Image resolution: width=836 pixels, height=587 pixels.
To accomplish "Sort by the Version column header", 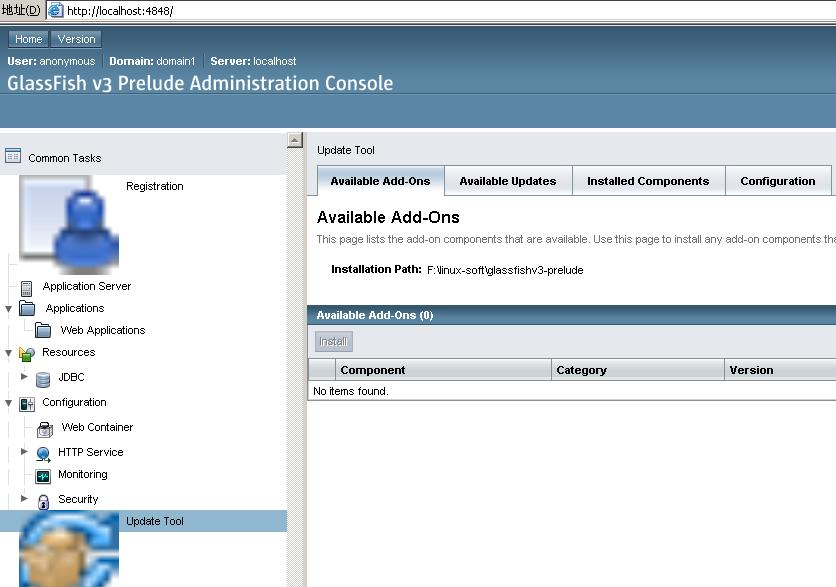I will 780,370.
